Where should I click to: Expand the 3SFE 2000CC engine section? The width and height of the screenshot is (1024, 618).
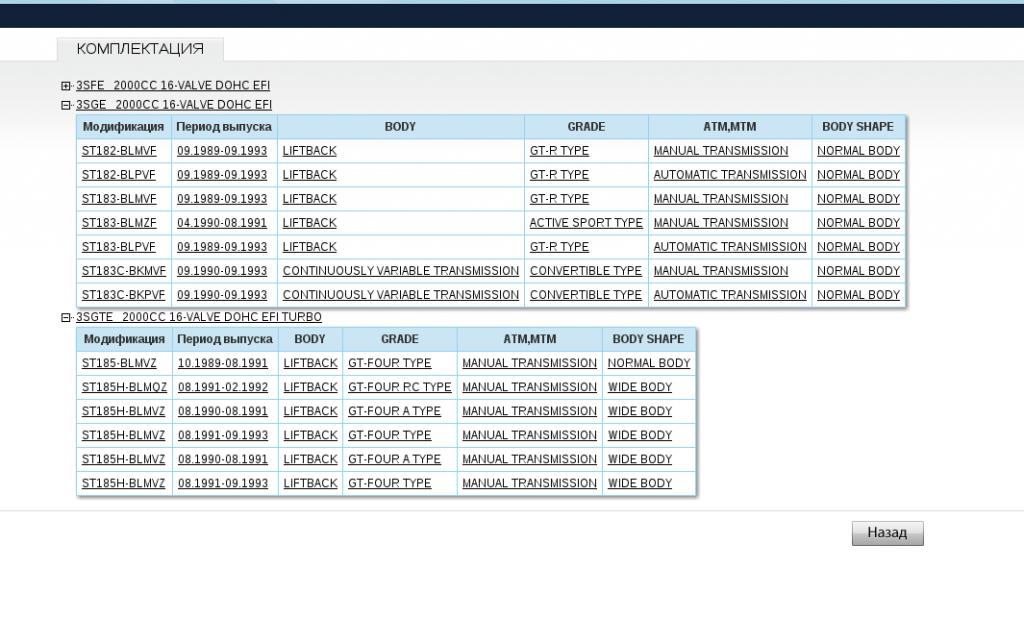[66, 86]
